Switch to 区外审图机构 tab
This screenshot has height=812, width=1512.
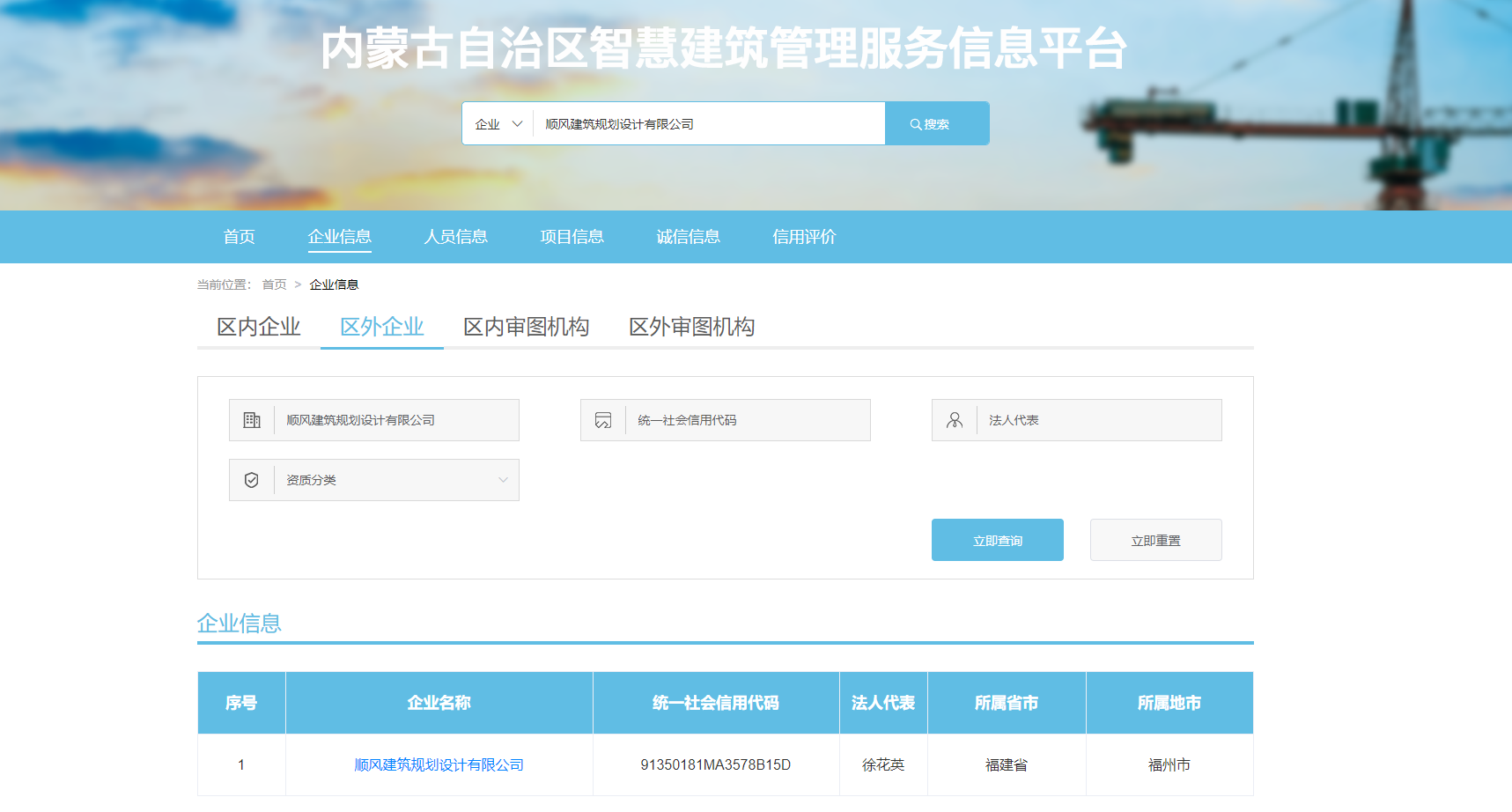692,327
